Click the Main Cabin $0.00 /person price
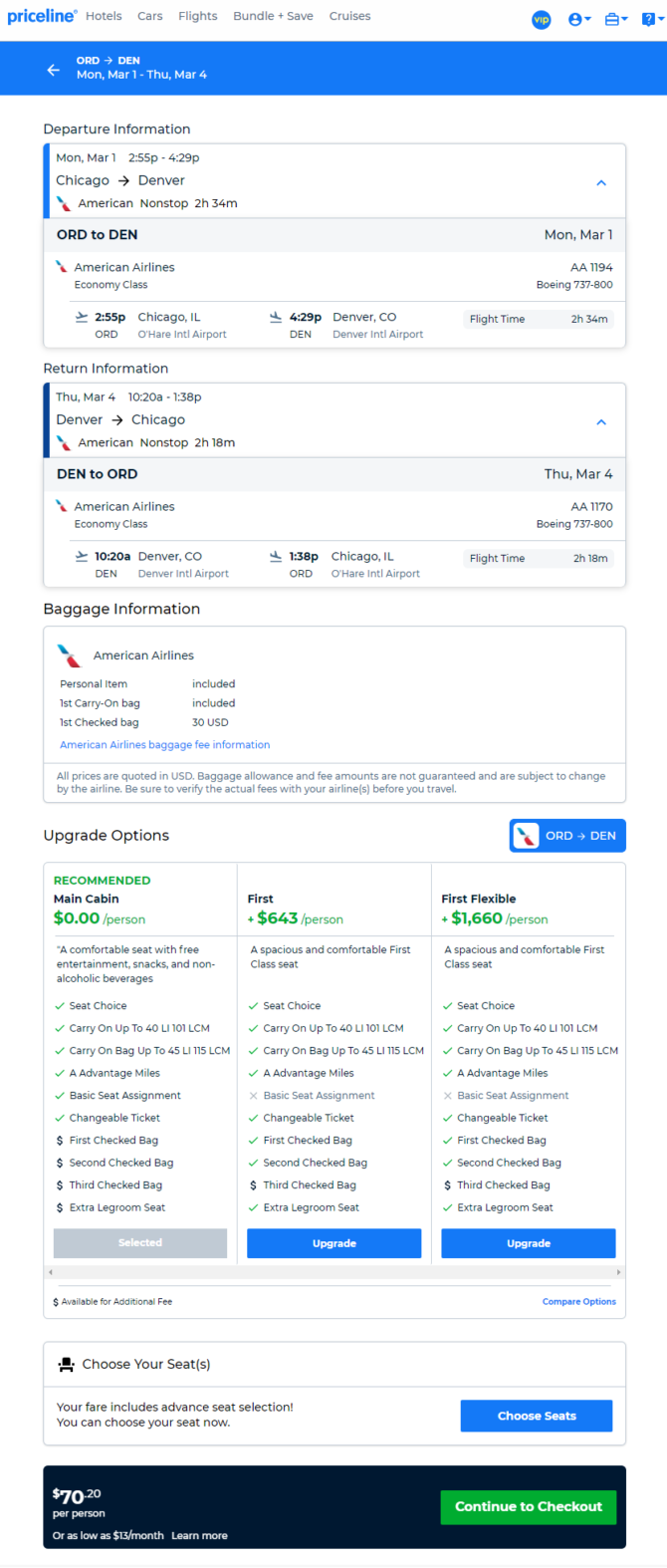This screenshot has width=667, height=1568. [100, 918]
